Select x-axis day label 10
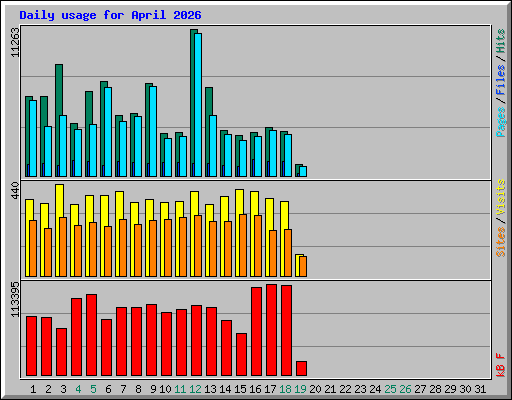 click(165, 389)
